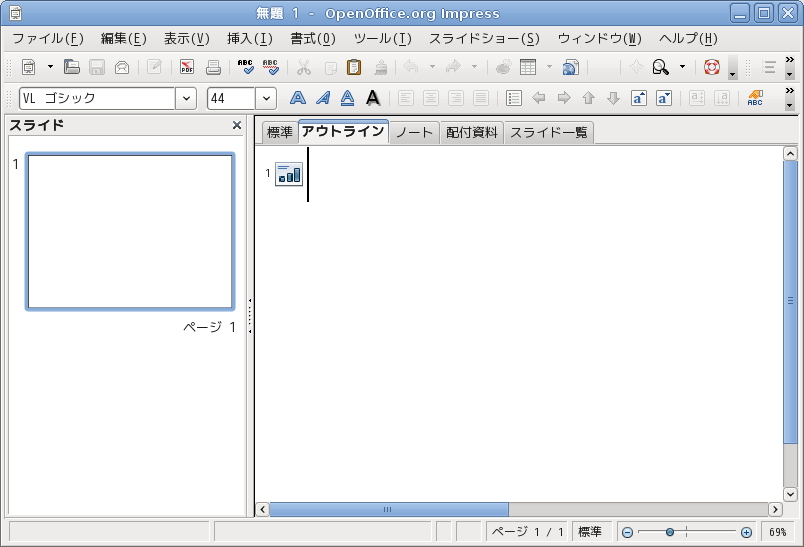Toggle bullets on/off in toolbar
Image resolution: width=804 pixels, height=547 pixels.
coord(514,98)
